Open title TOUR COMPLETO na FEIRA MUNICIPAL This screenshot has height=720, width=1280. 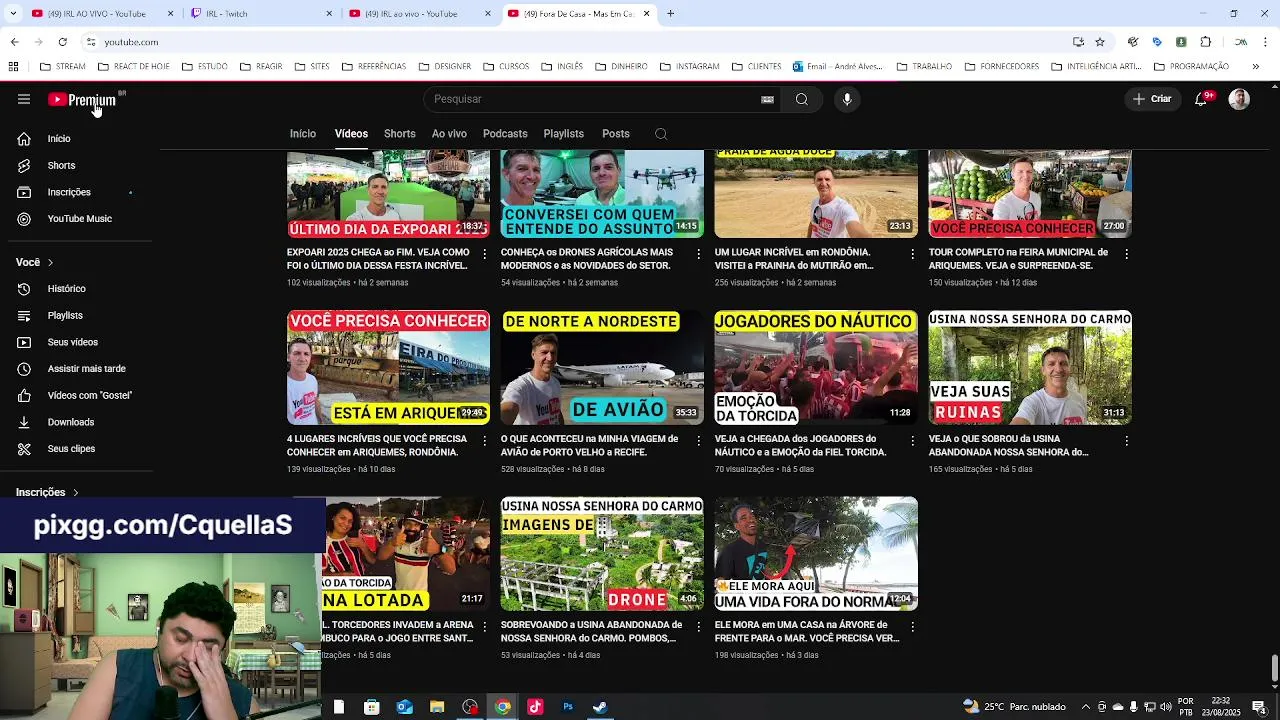click(x=1018, y=259)
